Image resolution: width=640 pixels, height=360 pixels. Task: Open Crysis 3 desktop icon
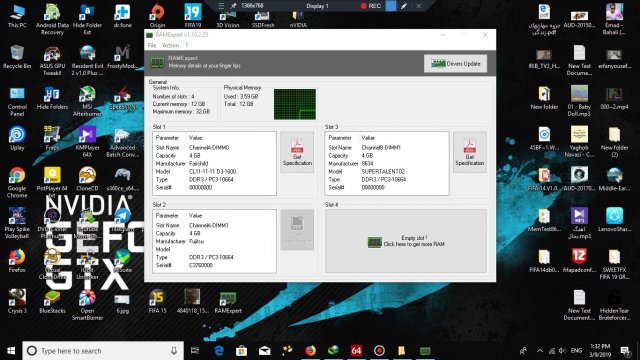17,302
